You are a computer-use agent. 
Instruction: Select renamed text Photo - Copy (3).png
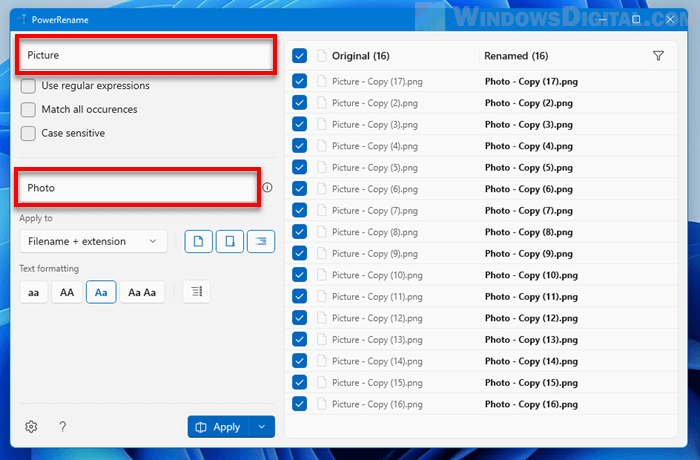pyautogui.click(x=529, y=125)
